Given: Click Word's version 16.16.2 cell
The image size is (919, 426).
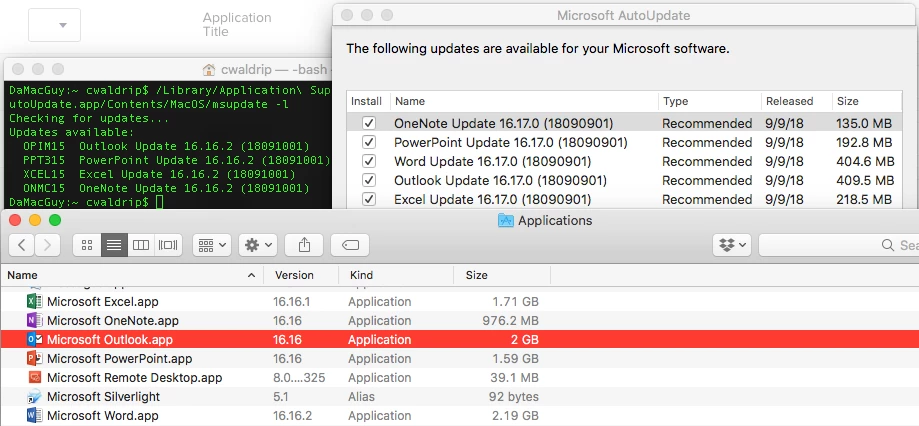Looking at the screenshot, I should tap(292, 415).
